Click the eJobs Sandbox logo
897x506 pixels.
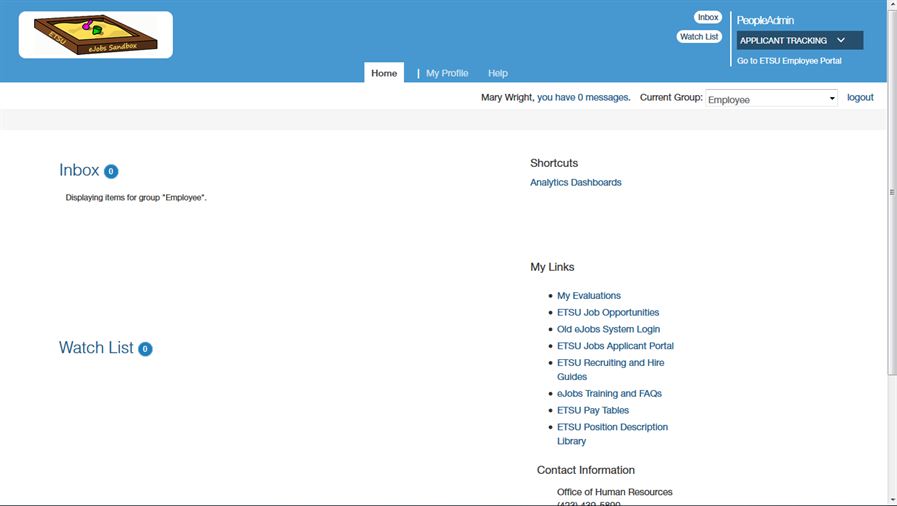[95, 35]
